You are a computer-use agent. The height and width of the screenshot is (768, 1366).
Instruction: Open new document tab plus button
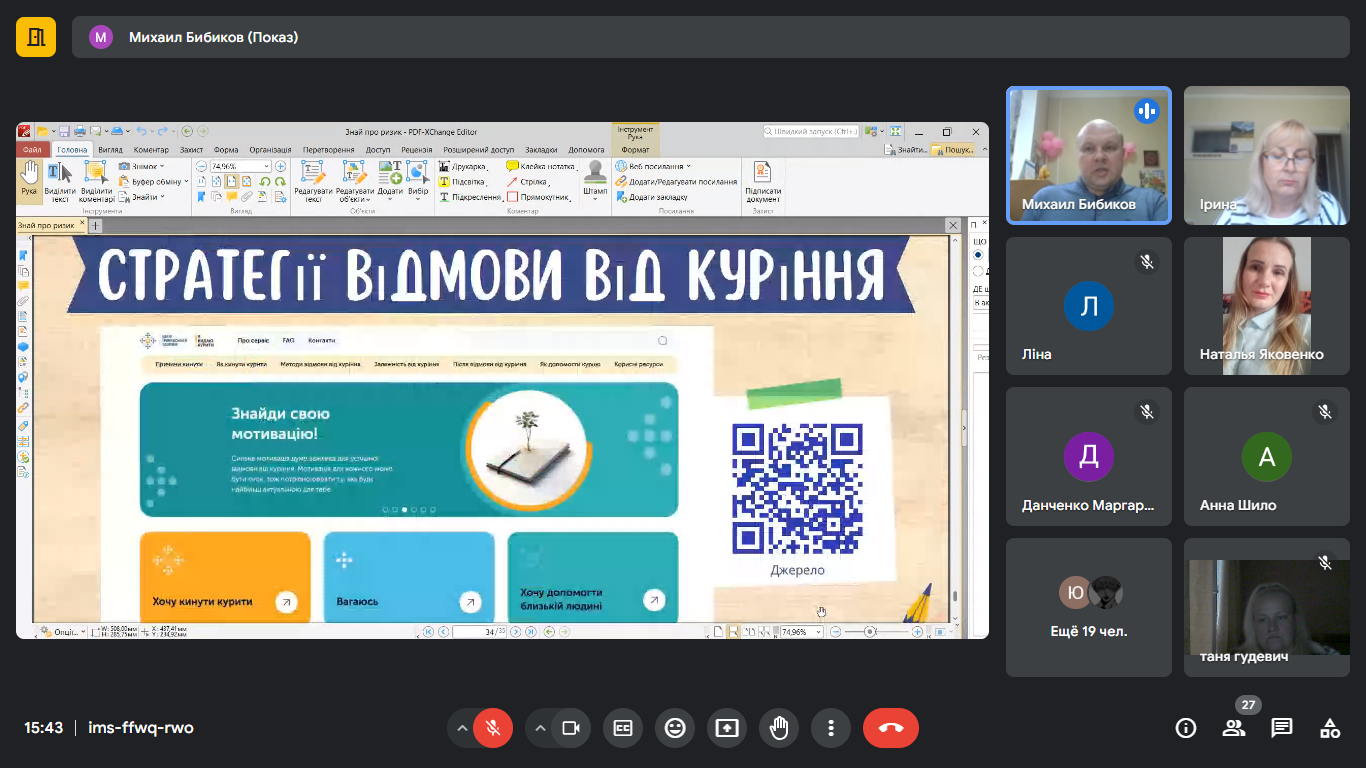click(x=97, y=226)
